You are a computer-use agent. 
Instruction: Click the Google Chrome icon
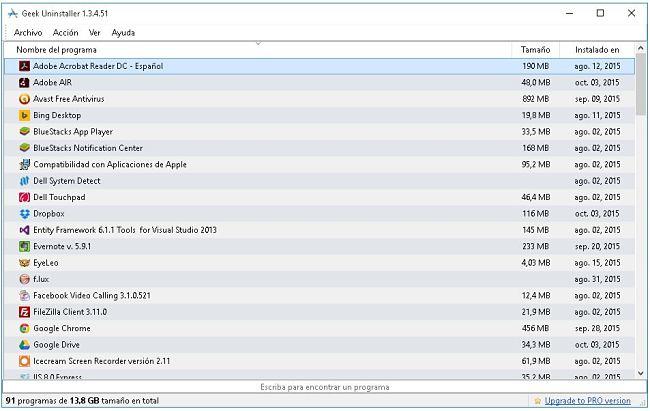(x=24, y=328)
